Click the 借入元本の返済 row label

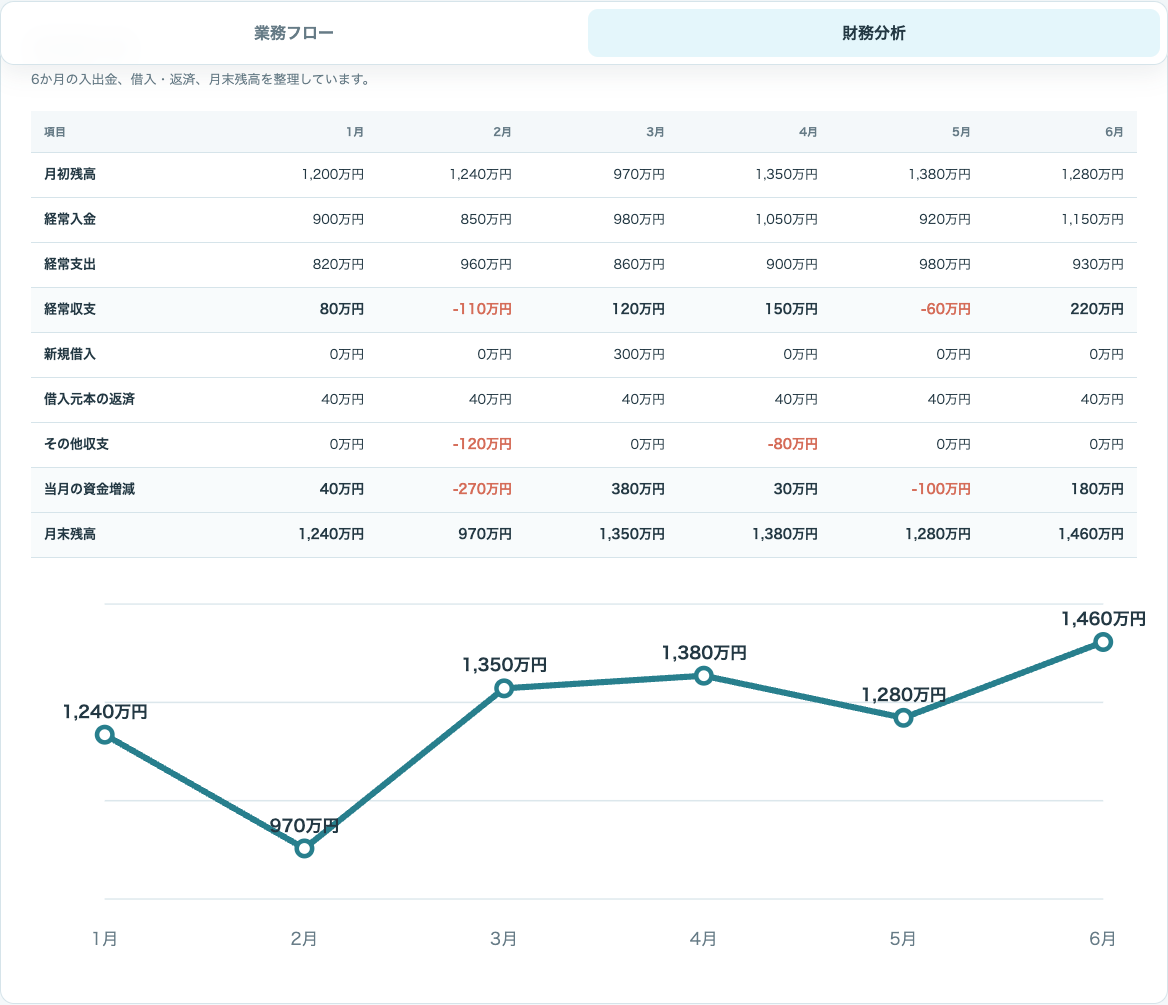click(89, 399)
